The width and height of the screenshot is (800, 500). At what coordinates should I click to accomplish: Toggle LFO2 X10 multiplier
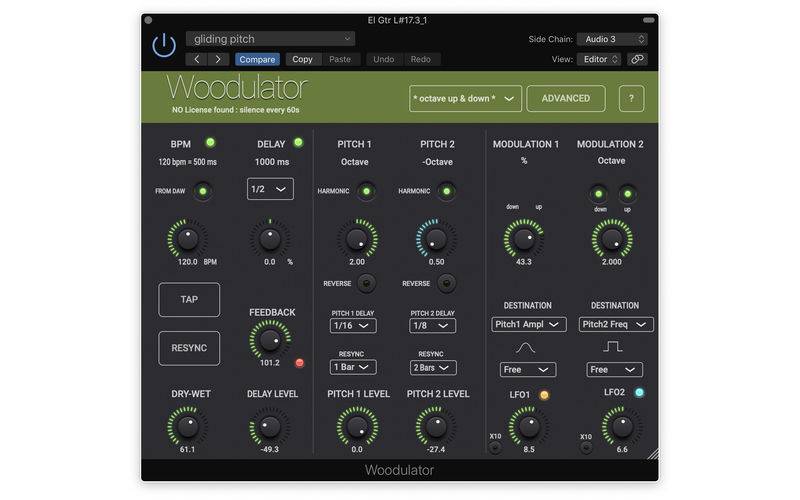(x=586, y=448)
